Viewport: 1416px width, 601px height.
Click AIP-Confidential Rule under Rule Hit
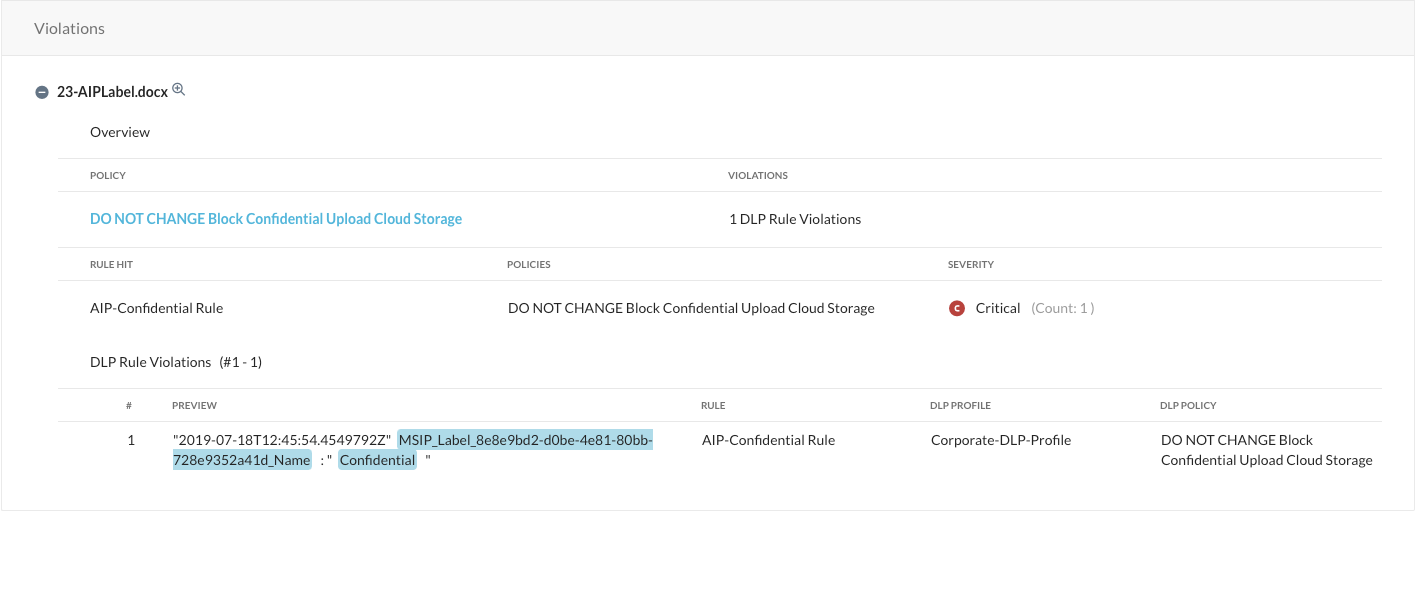156,308
